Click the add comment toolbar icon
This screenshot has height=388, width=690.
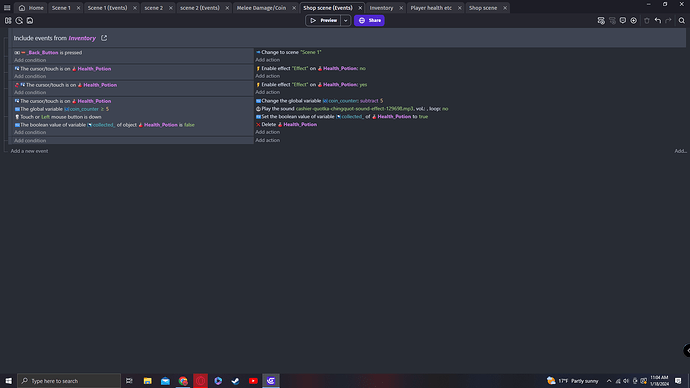click(x=623, y=20)
